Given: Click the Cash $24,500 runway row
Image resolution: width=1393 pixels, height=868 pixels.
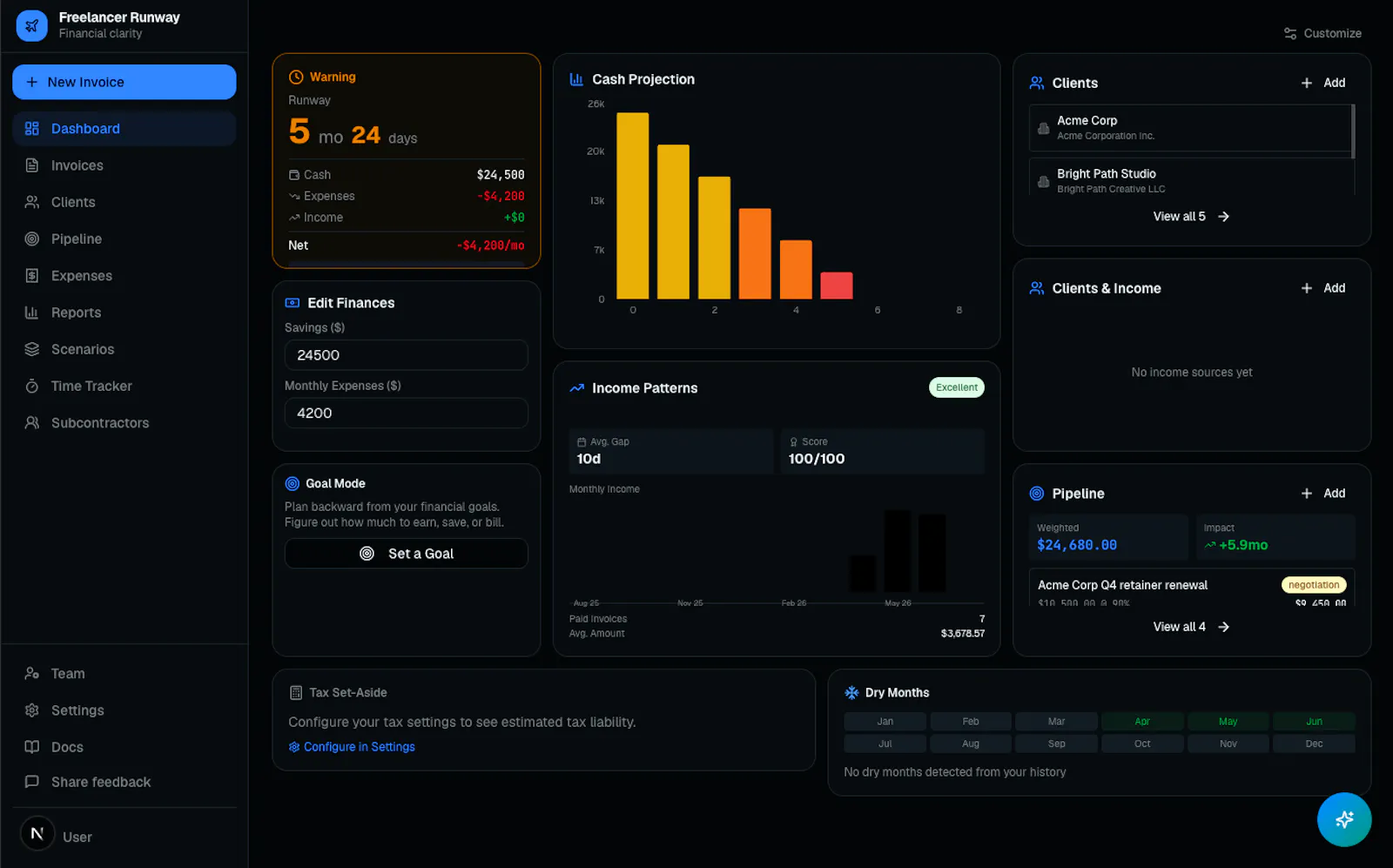Looking at the screenshot, I should click(x=407, y=175).
